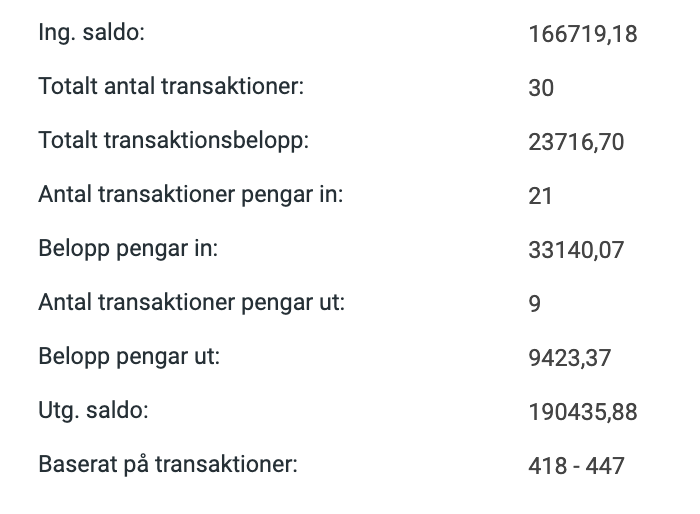Click the 'Baserat på transaktioner:' label
The height and width of the screenshot is (514, 700).
[168, 464]
